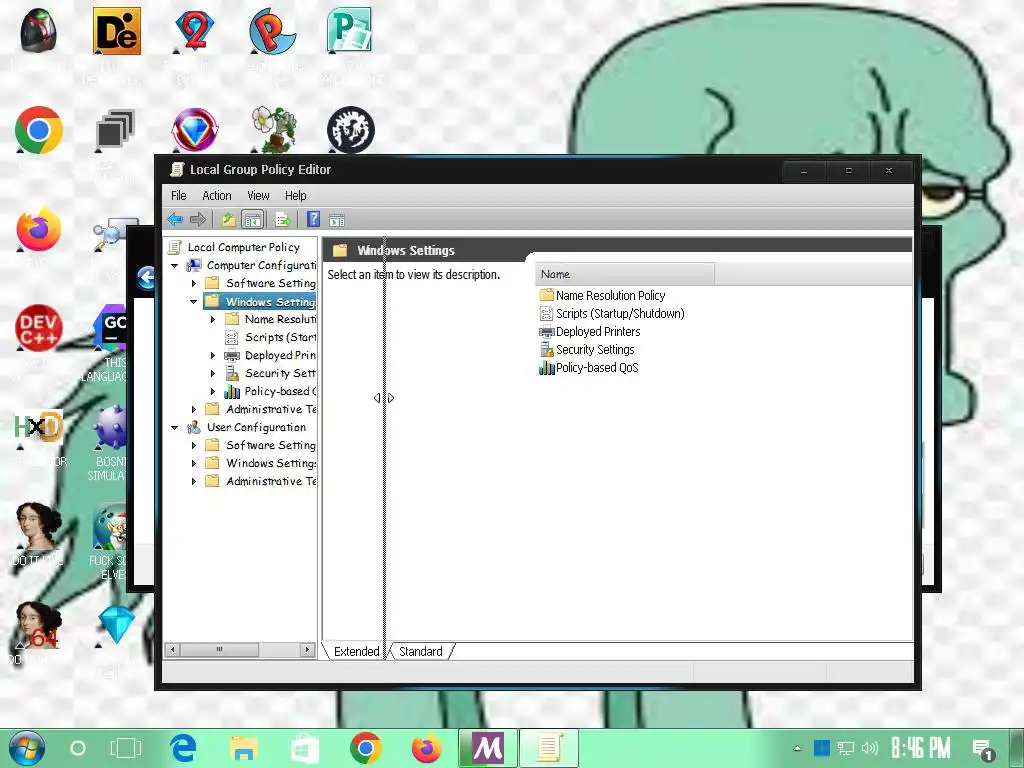Open Microsoft Store from the taskbar

tap(305, 748)
